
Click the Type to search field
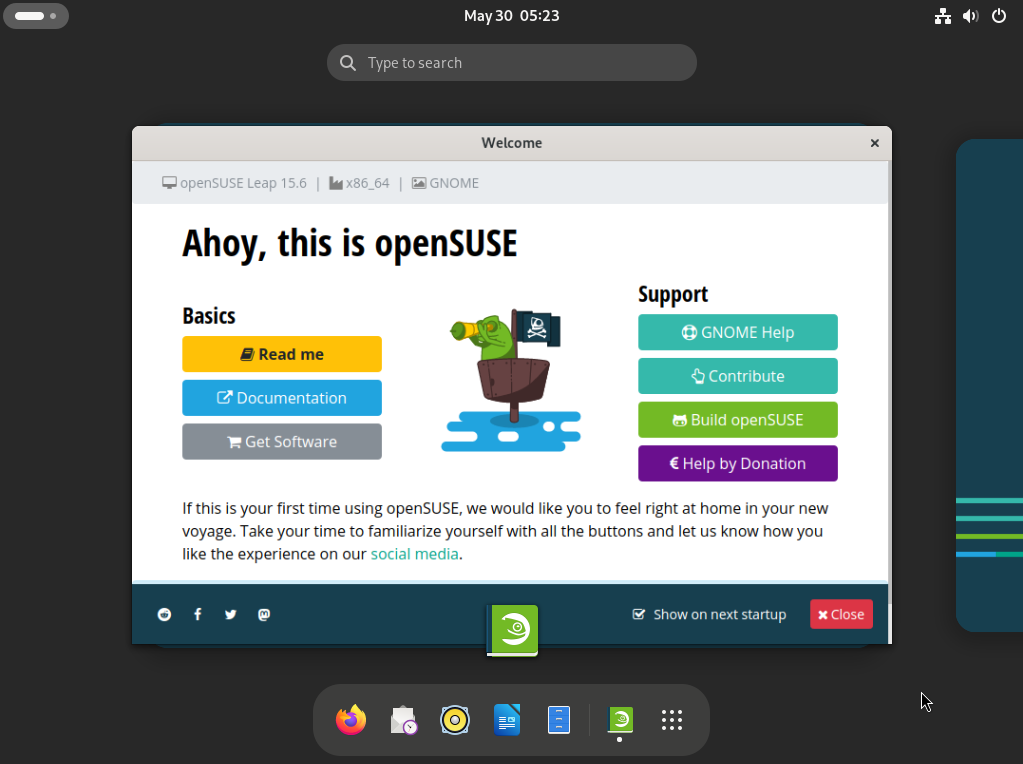511,63
